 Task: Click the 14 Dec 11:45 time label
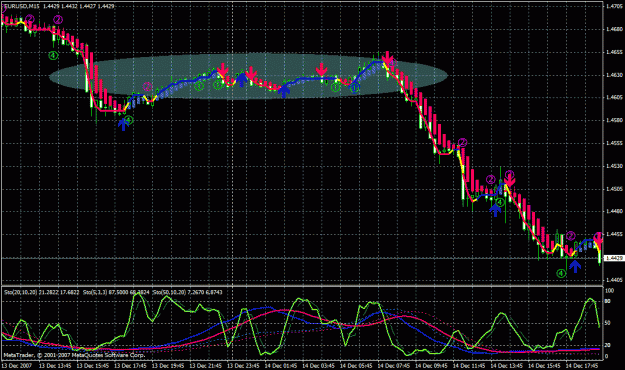pos(469,366)
